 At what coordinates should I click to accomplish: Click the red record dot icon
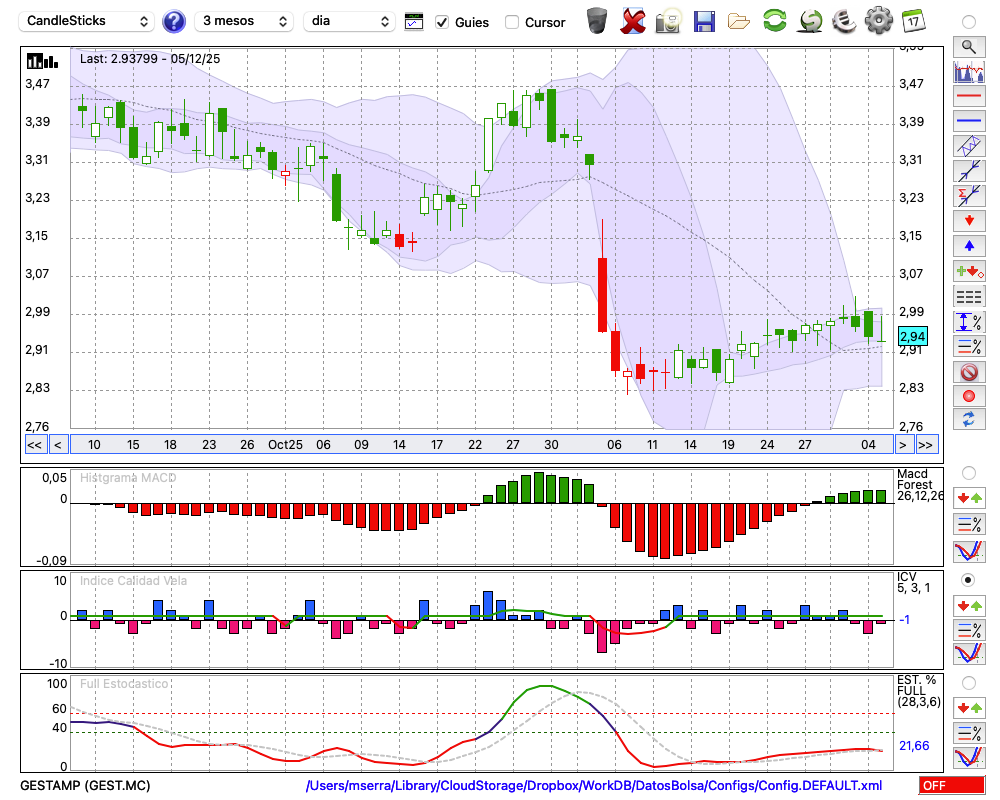click(969, 396)
